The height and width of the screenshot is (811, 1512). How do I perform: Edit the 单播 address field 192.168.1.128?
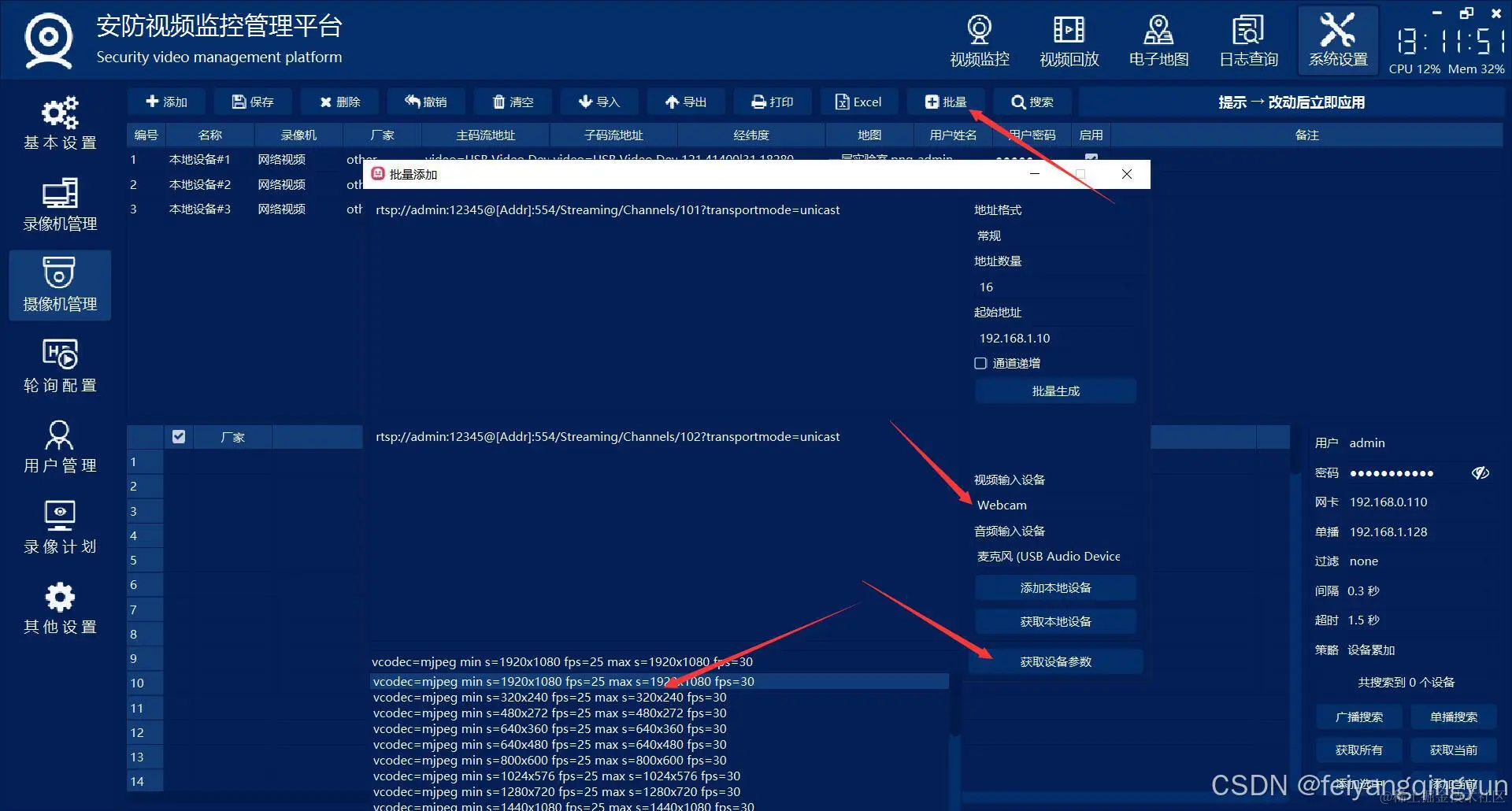click(1421, 531)
